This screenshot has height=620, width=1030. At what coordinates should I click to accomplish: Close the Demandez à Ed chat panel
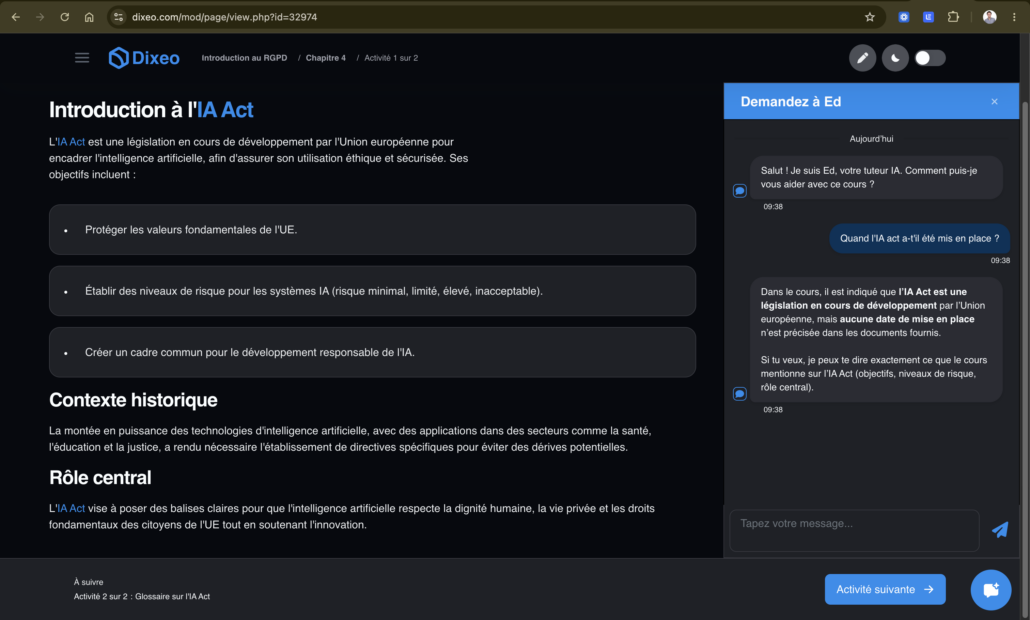click(x=995, y=102)
